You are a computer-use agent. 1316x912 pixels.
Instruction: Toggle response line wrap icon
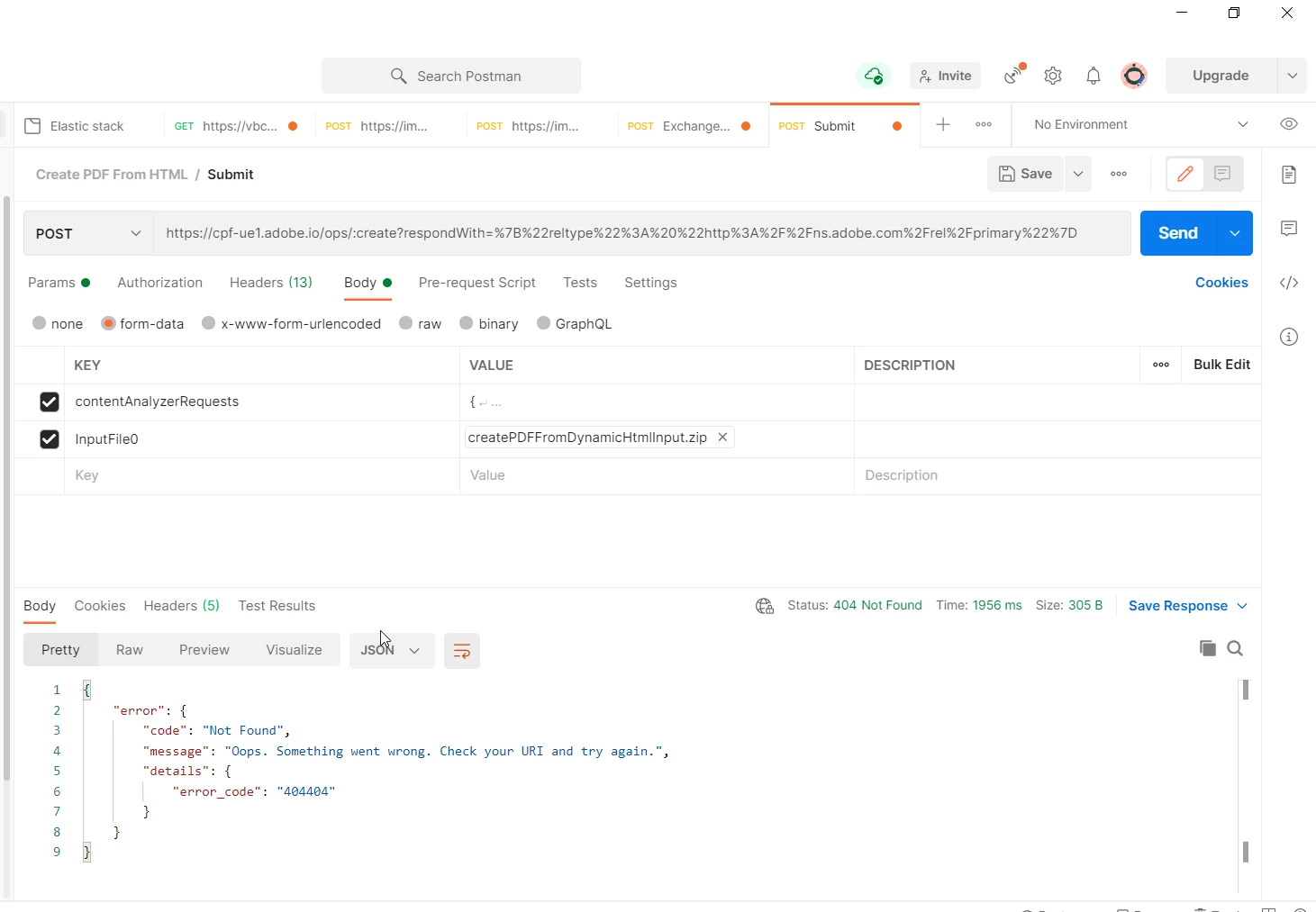[462, 651]
